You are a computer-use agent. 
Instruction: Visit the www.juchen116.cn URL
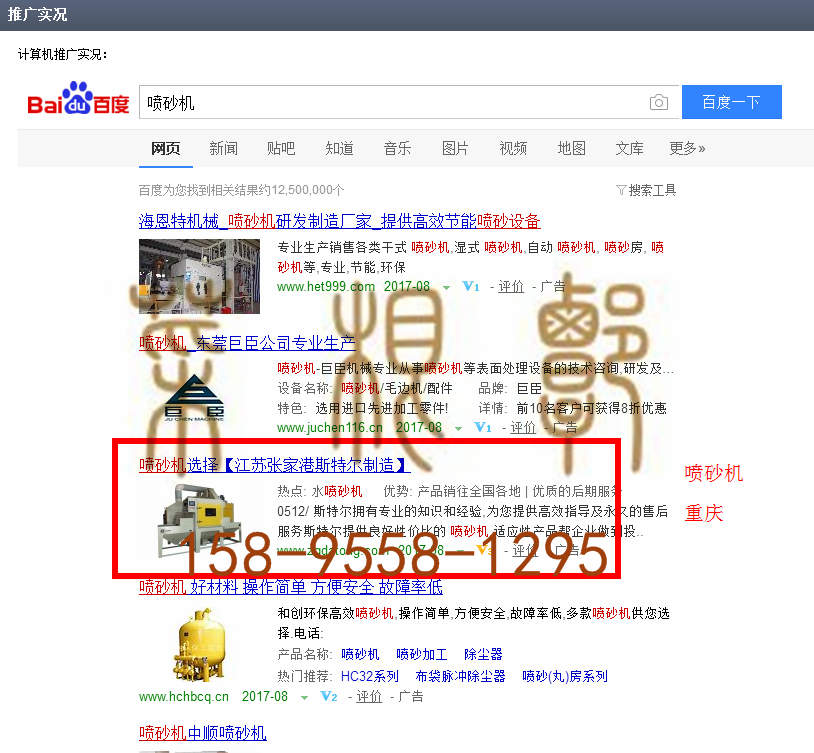pos(330,428)
